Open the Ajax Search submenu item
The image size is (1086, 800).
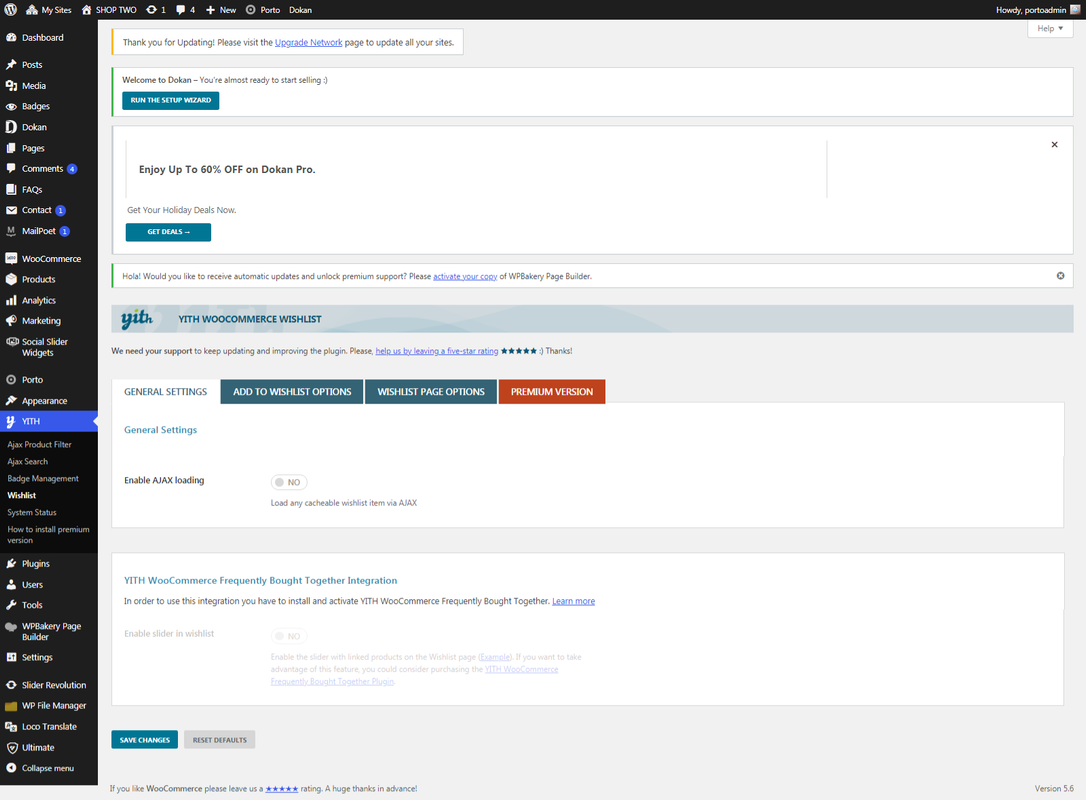(28, 461)
